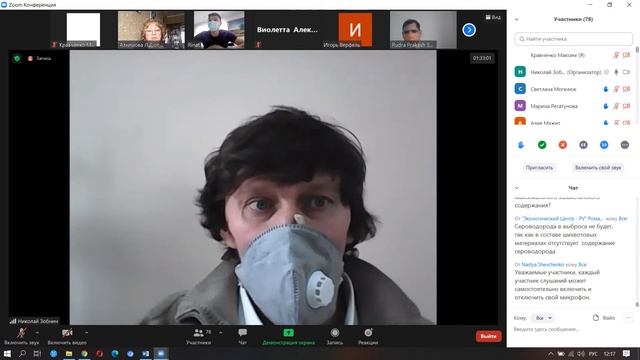Open Microsoft Edge from the taskbar
Screen dimensions: 640x360
[115, 353]
